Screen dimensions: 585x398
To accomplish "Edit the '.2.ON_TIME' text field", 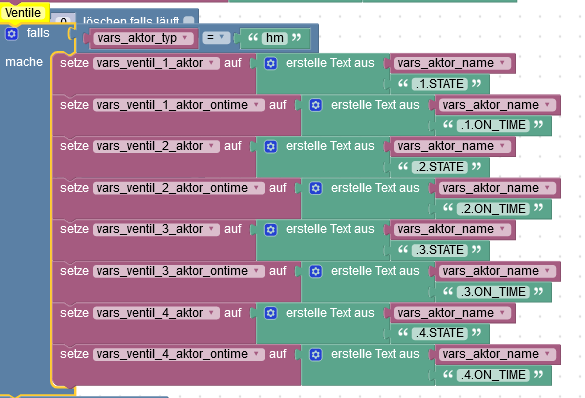I will pos(493,209).
